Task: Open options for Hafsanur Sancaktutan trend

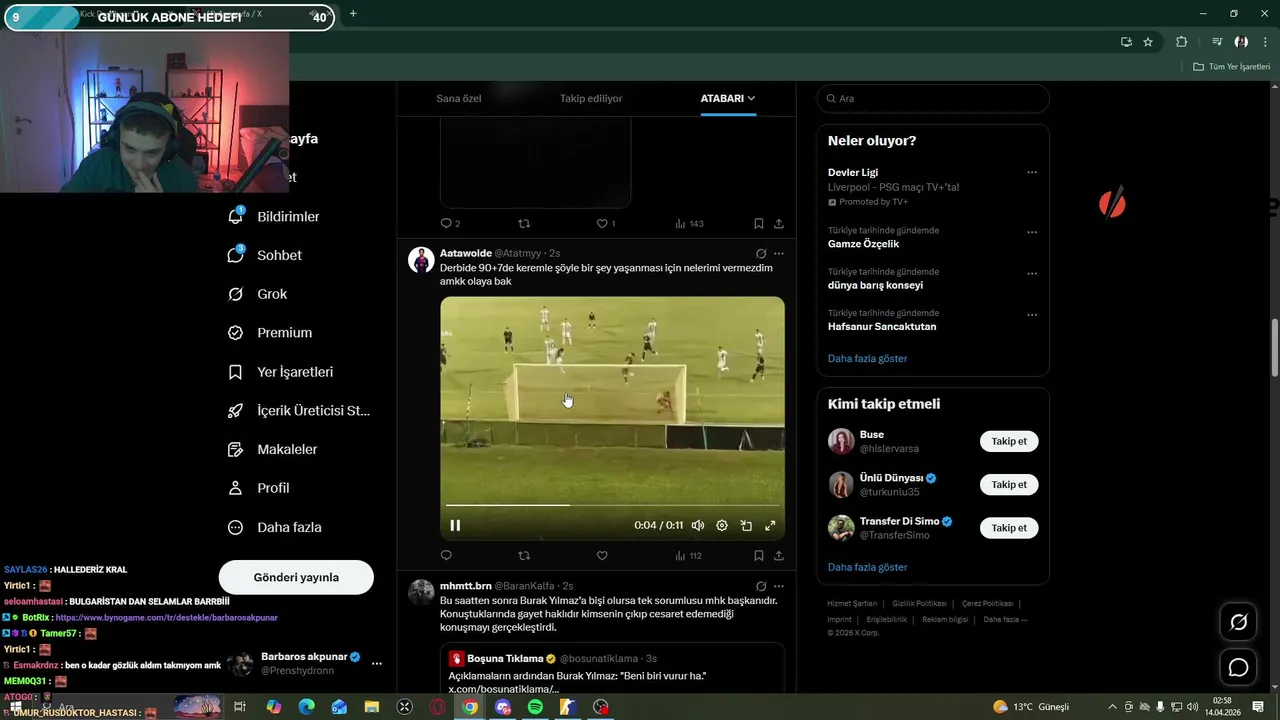Action: [x=1032, y=315]
